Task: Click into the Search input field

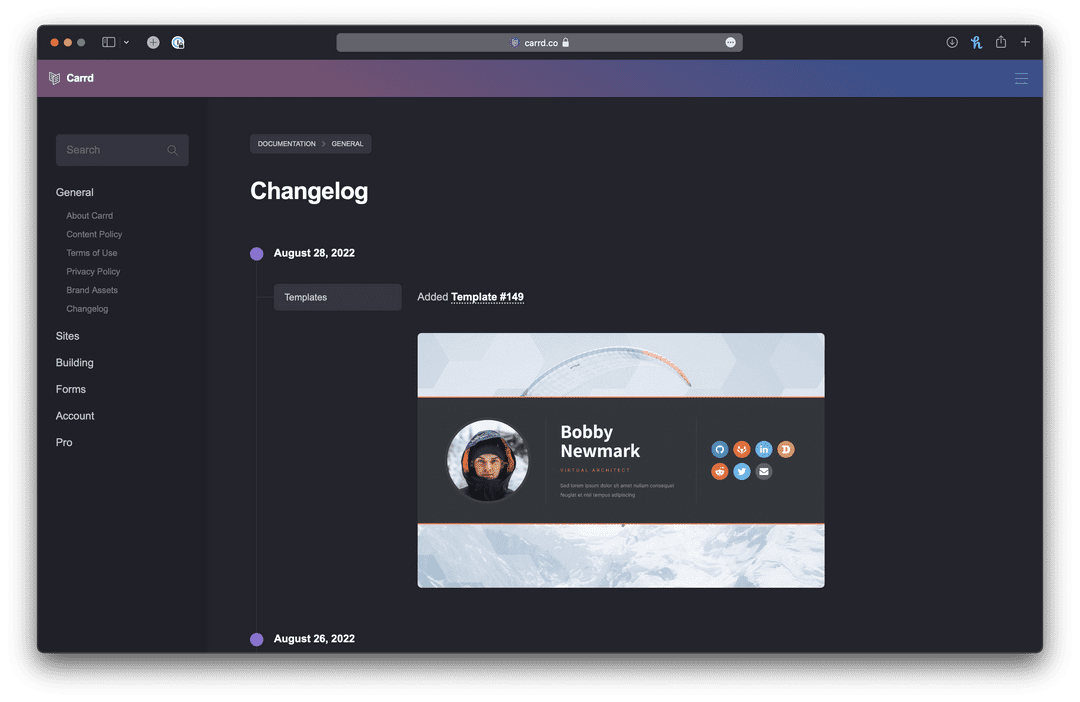Action: pos(110,150)
